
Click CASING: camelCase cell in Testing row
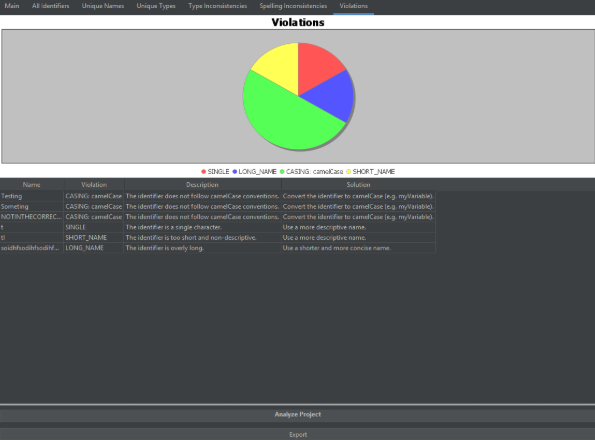94,196
